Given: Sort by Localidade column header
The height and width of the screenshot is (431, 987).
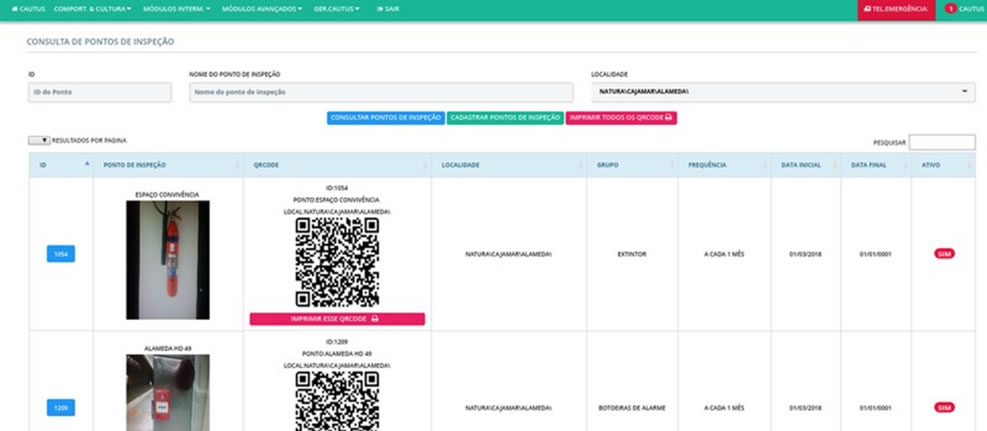Looking at the screenshot, I should (509, 165).
